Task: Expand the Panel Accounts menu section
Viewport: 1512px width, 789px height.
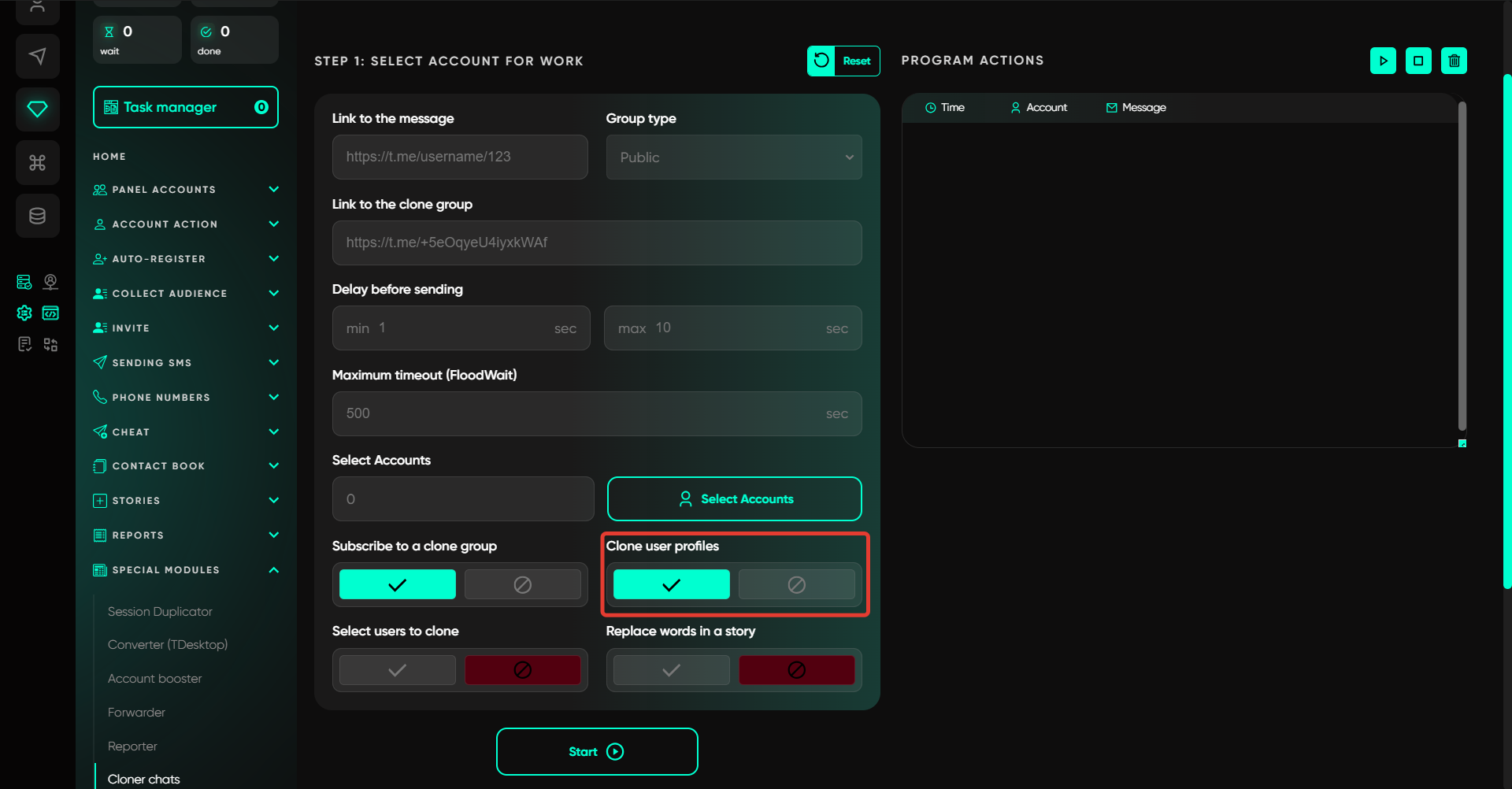Action: point(185,190)
